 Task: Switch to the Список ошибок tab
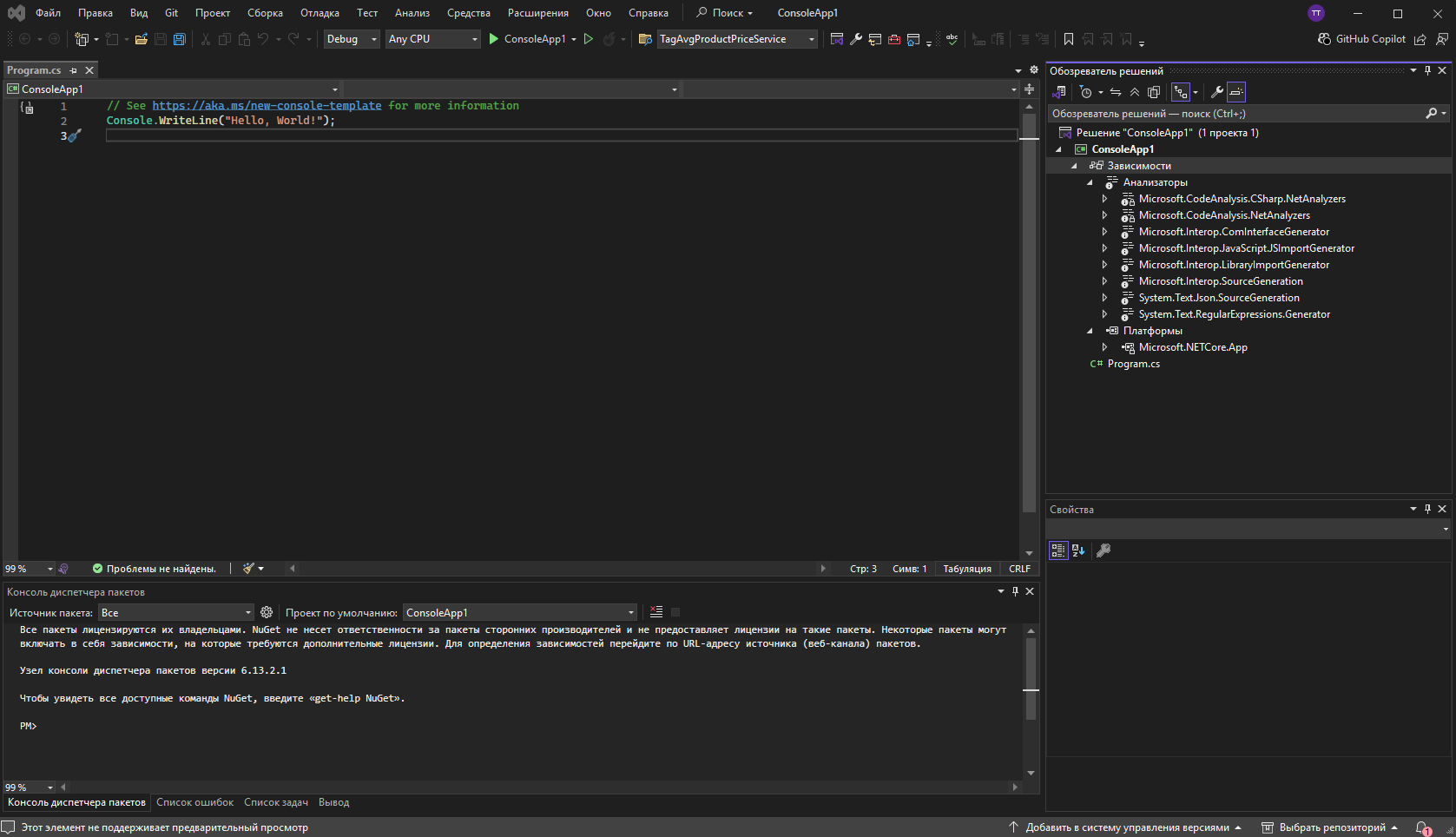coord(194,802)
